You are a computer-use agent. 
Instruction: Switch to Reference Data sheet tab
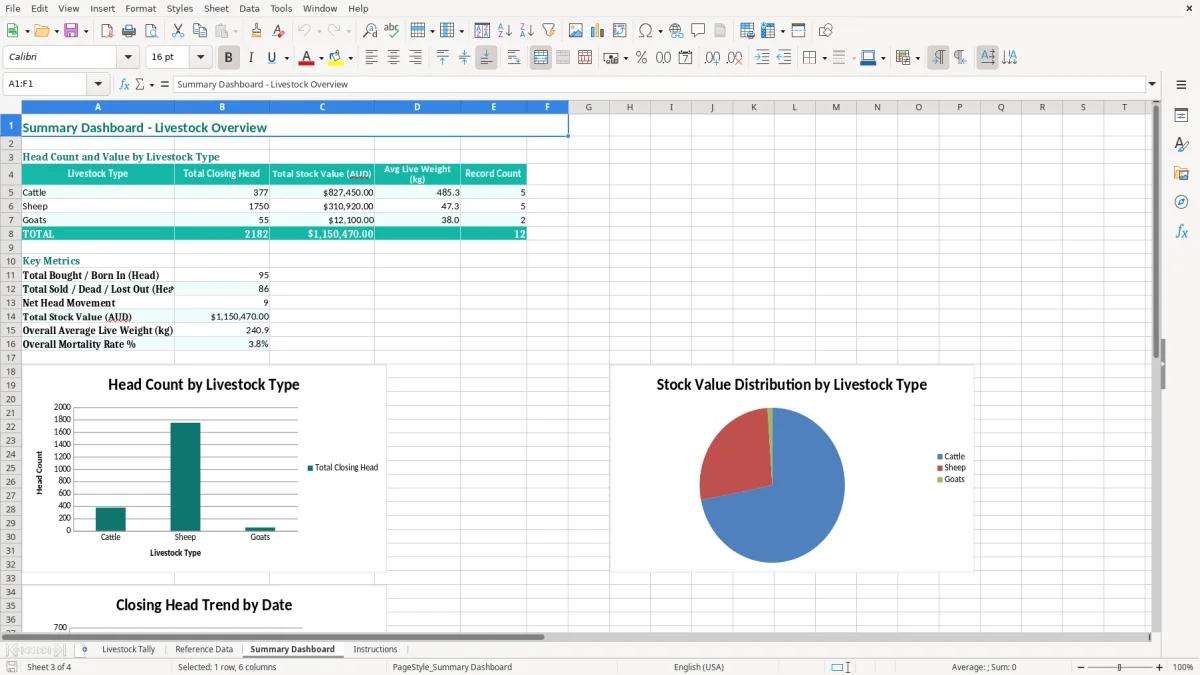click(x=204, y=649)
